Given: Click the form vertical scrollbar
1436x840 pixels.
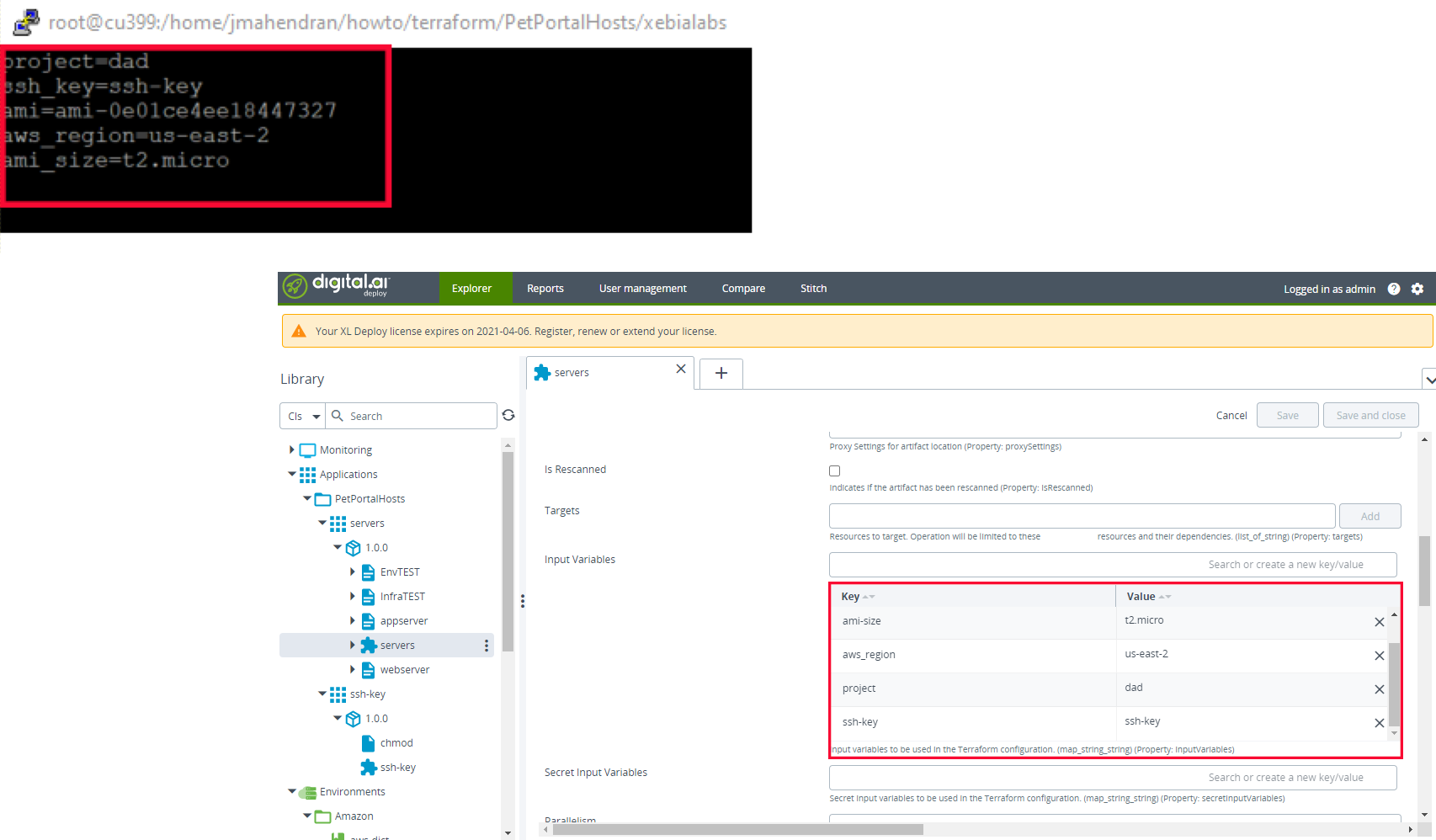Looking at the screenshot, I should [1424, 571].
